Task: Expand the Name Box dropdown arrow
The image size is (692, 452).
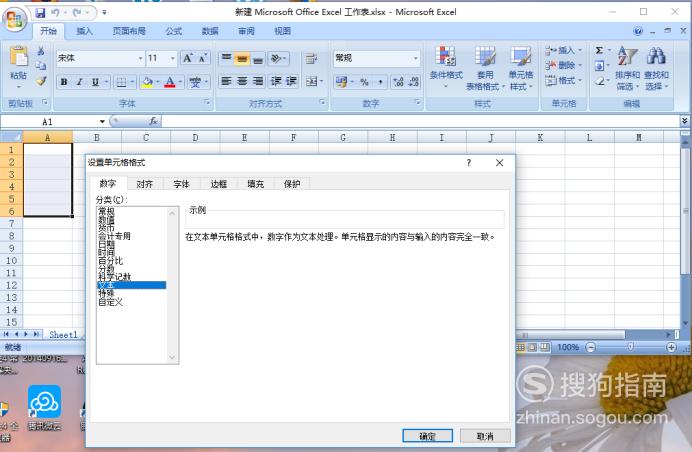Action: click(102, 121)
